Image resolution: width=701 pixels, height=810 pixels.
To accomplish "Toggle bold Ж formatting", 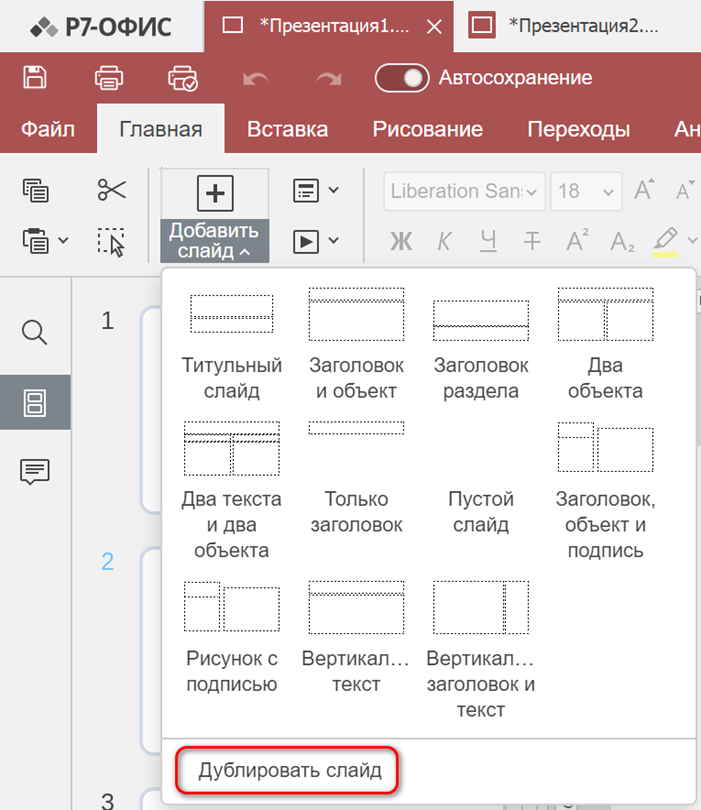I will point(401,241).
